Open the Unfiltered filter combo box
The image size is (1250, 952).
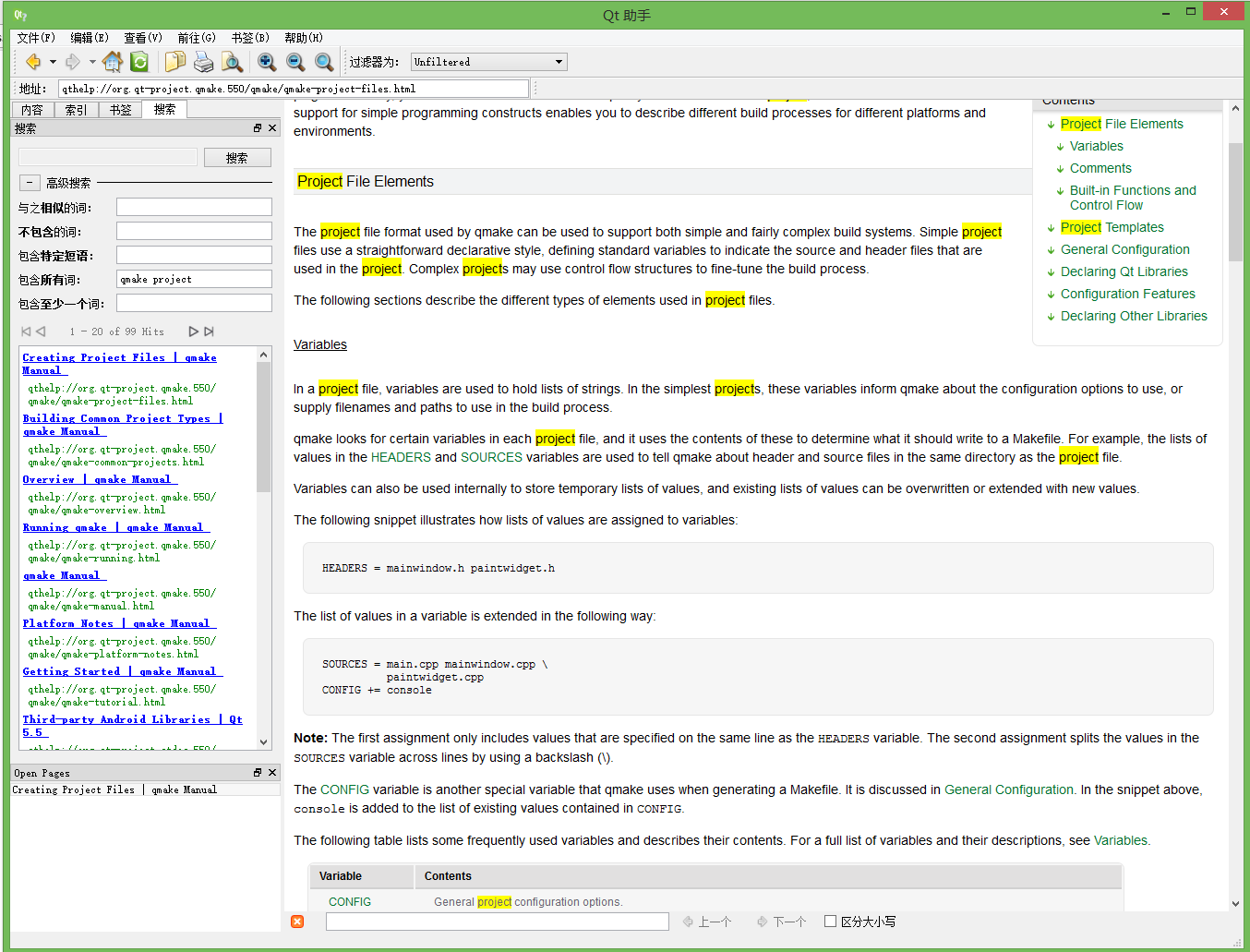tap(488, 62)
